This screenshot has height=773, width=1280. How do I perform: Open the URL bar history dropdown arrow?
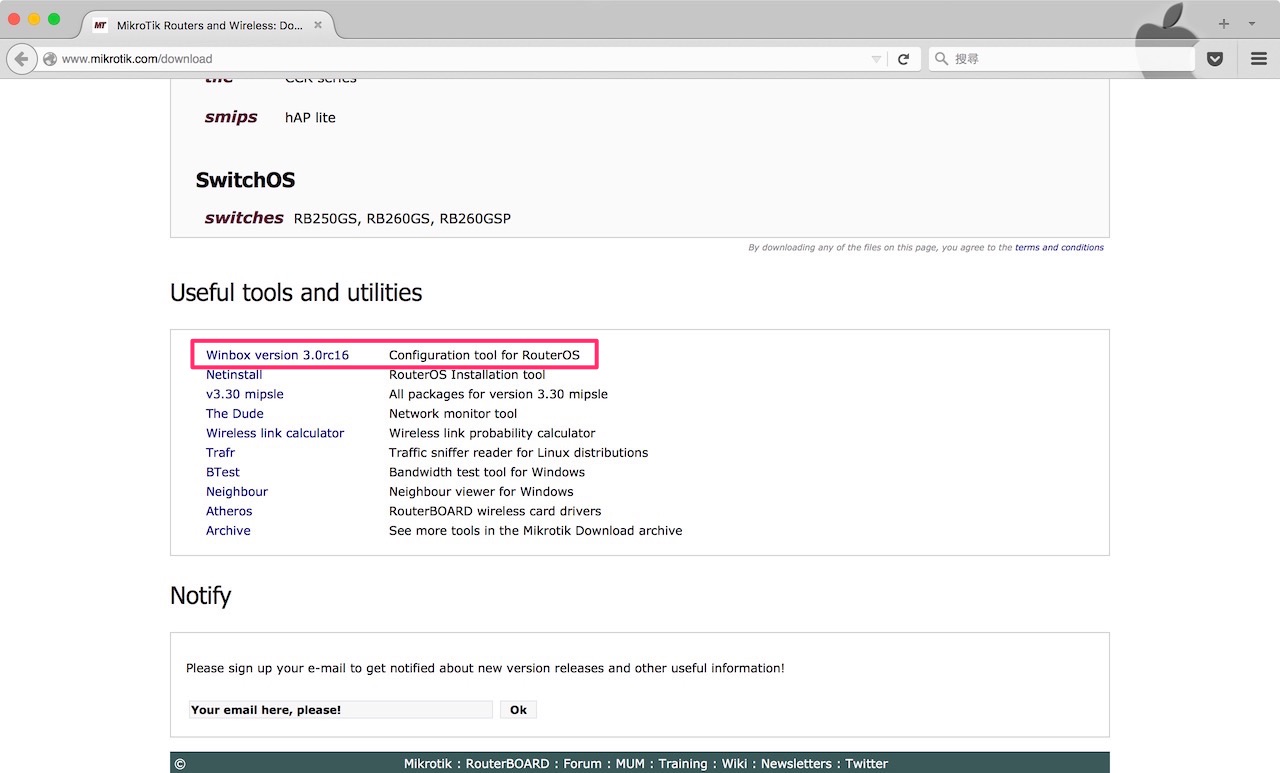point(876,59)
